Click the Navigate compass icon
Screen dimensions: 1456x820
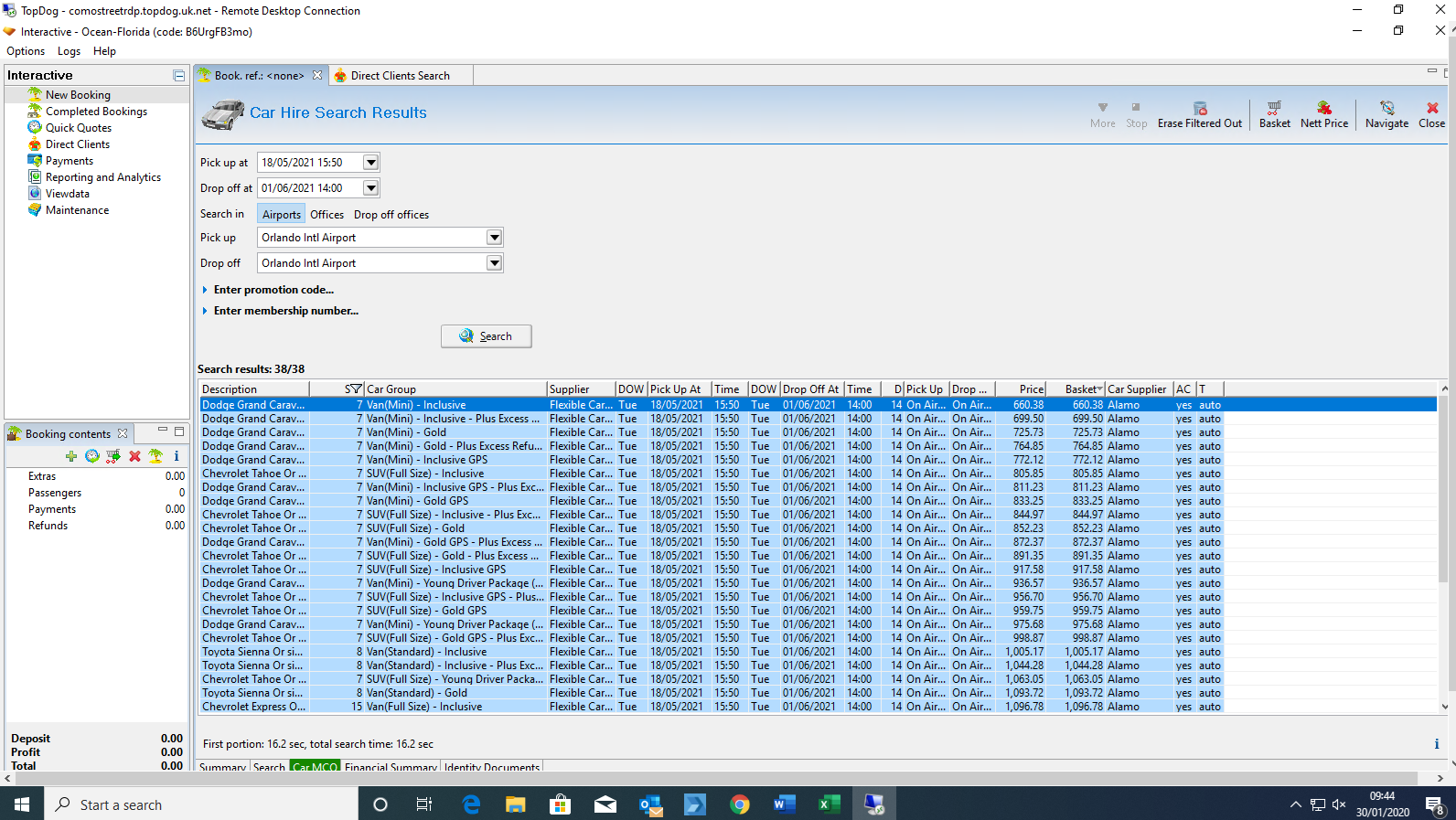1386,109
